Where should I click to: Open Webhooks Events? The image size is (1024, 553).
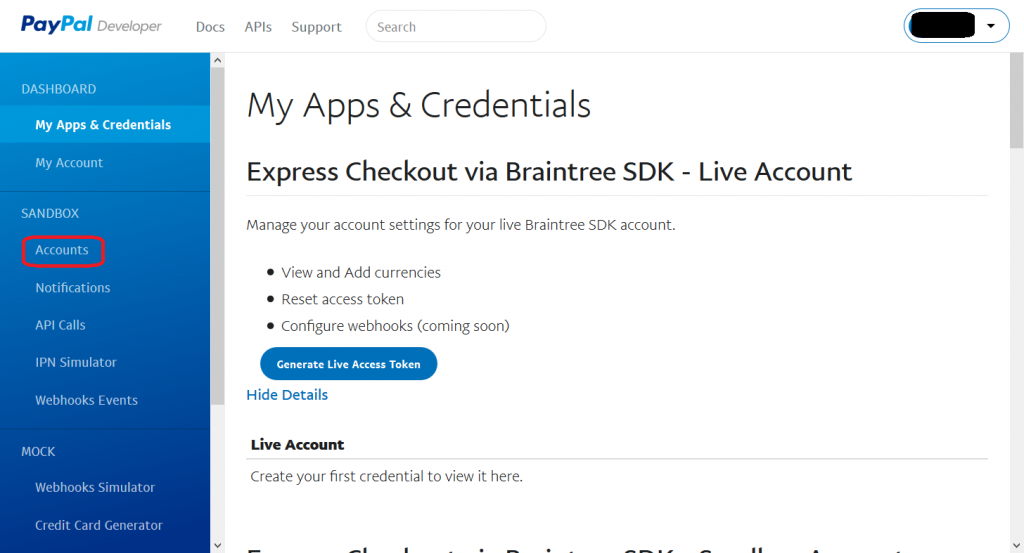tap(87, 400)
